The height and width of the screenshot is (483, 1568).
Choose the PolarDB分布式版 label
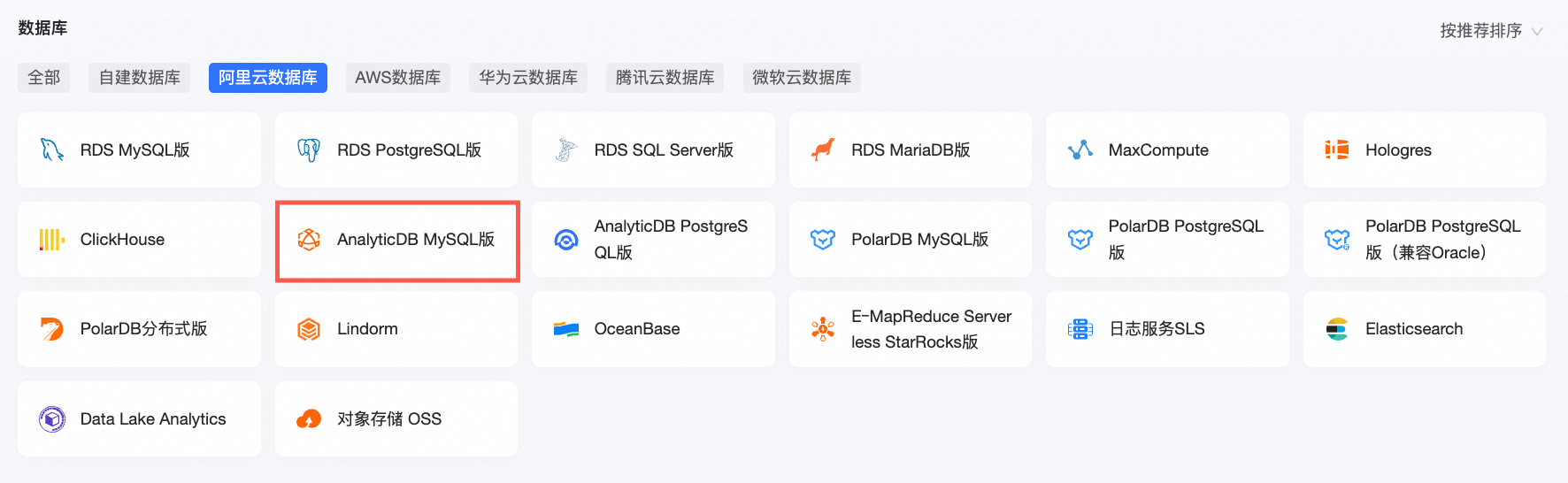[144, 329]
